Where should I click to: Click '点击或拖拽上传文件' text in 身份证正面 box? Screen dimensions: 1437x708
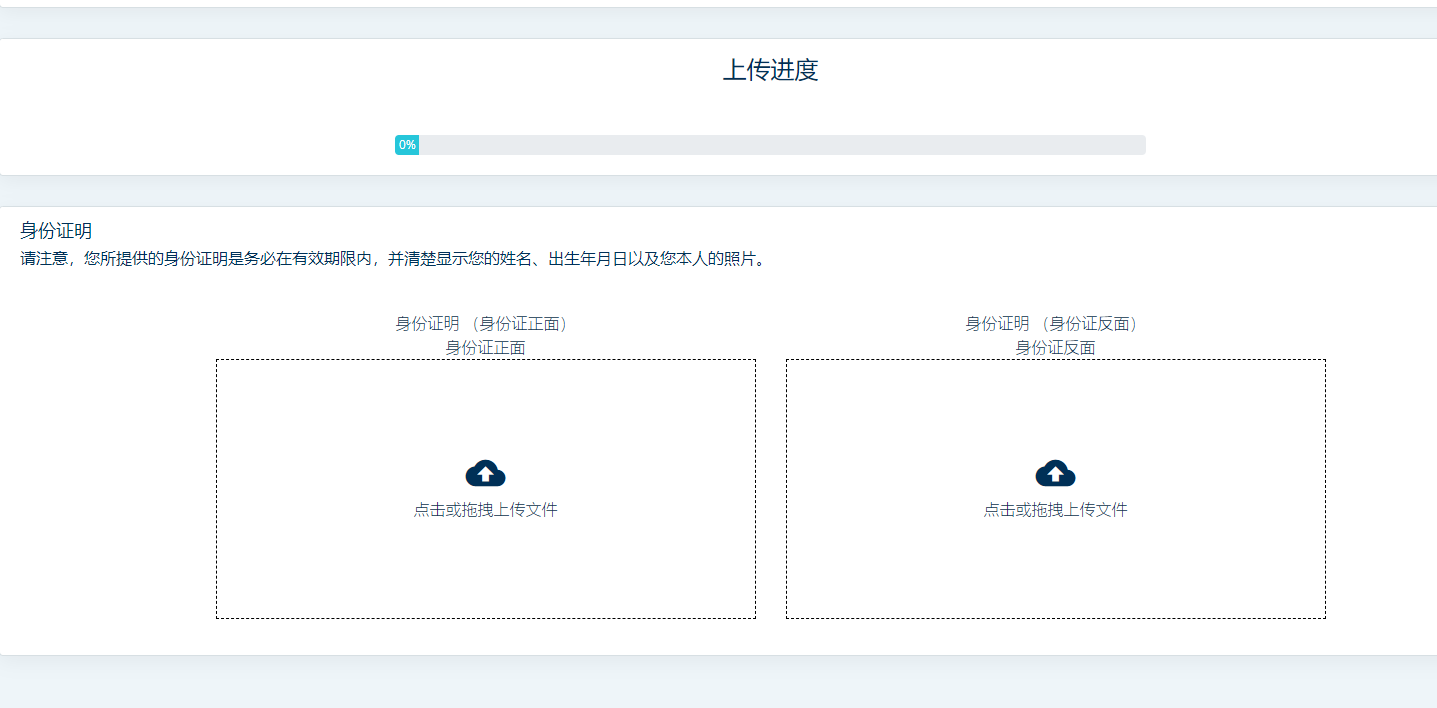tap(485, 510)
